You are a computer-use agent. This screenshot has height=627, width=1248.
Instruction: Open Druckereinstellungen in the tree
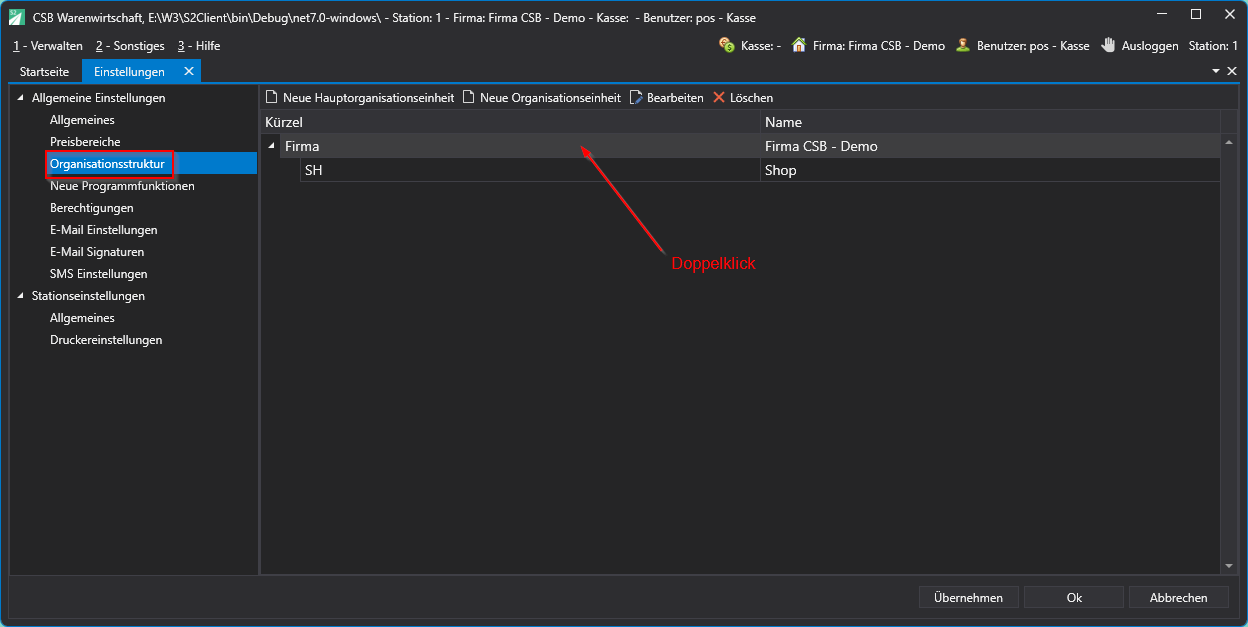pos(106,340)
